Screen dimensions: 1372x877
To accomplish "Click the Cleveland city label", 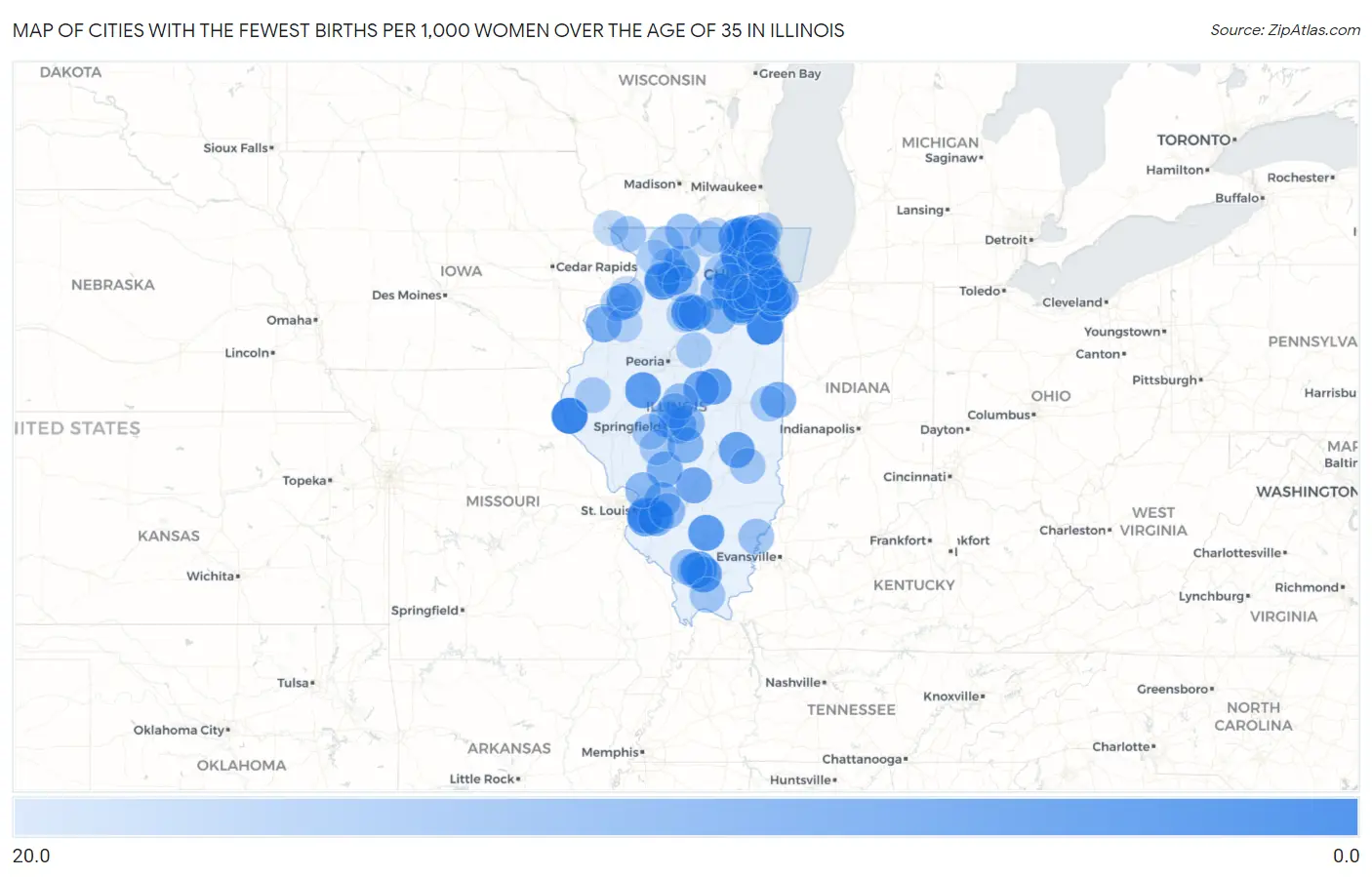I will coord(1072,302).
